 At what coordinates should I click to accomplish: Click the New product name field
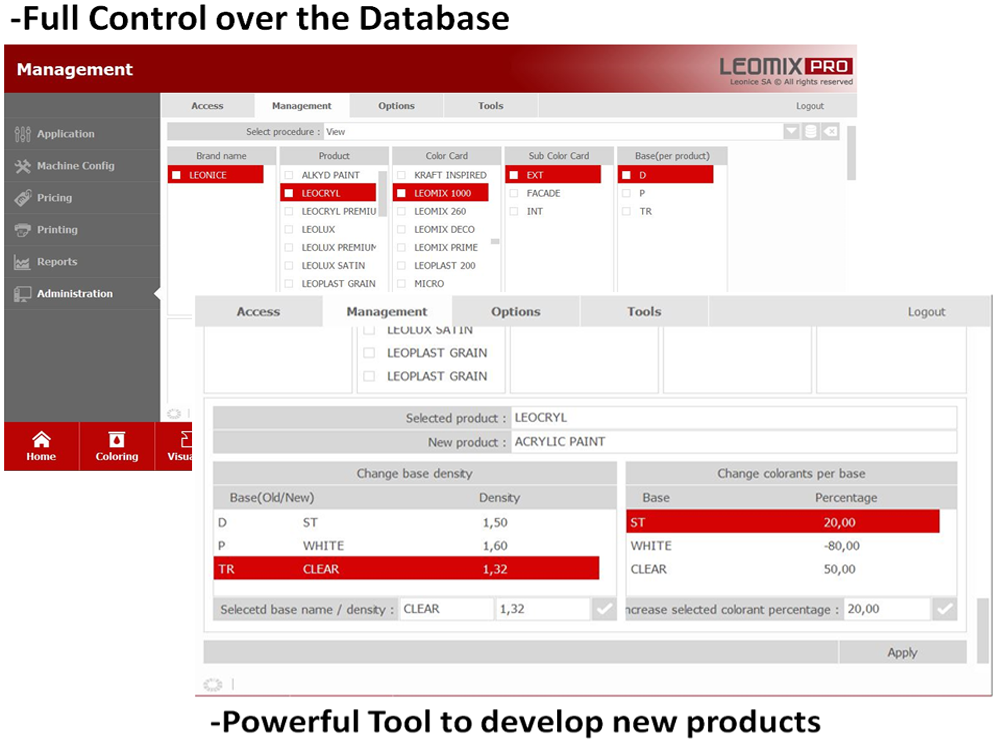coord(733,441)
